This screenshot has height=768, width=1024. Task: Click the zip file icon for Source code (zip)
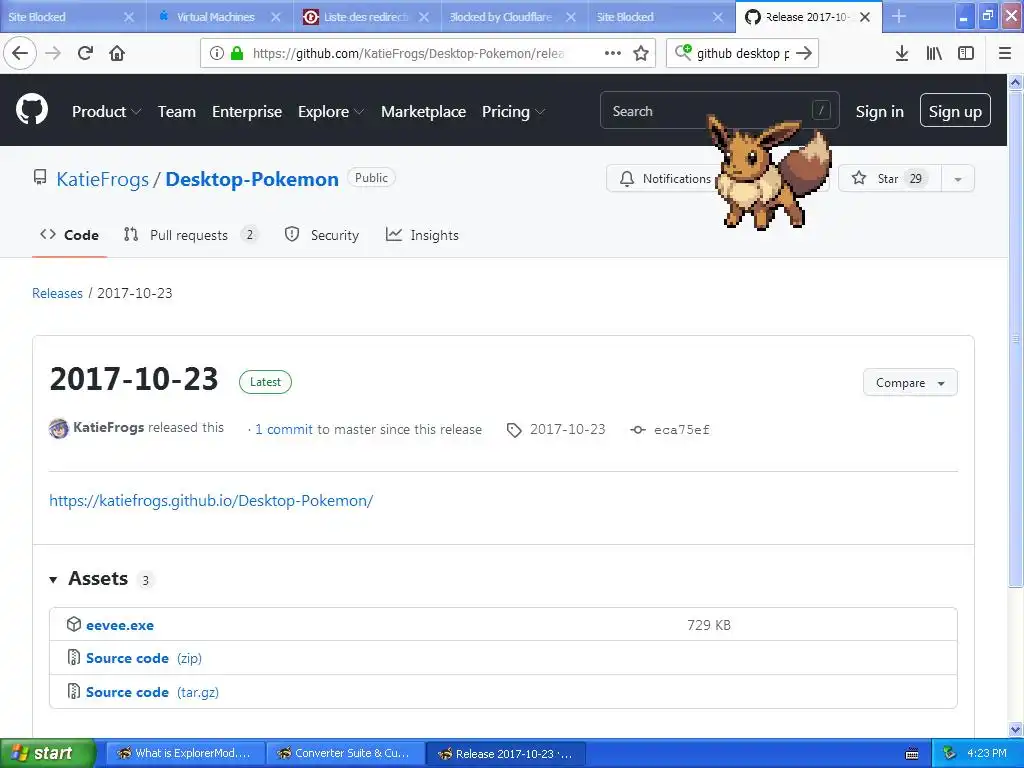tap(74, 657)
